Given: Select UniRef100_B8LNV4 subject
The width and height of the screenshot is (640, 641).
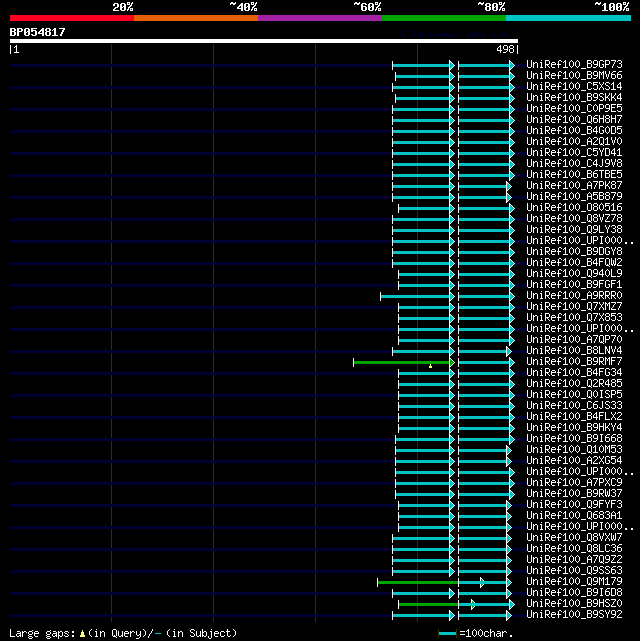Looking at the screenshot, I should pos(574,351).
